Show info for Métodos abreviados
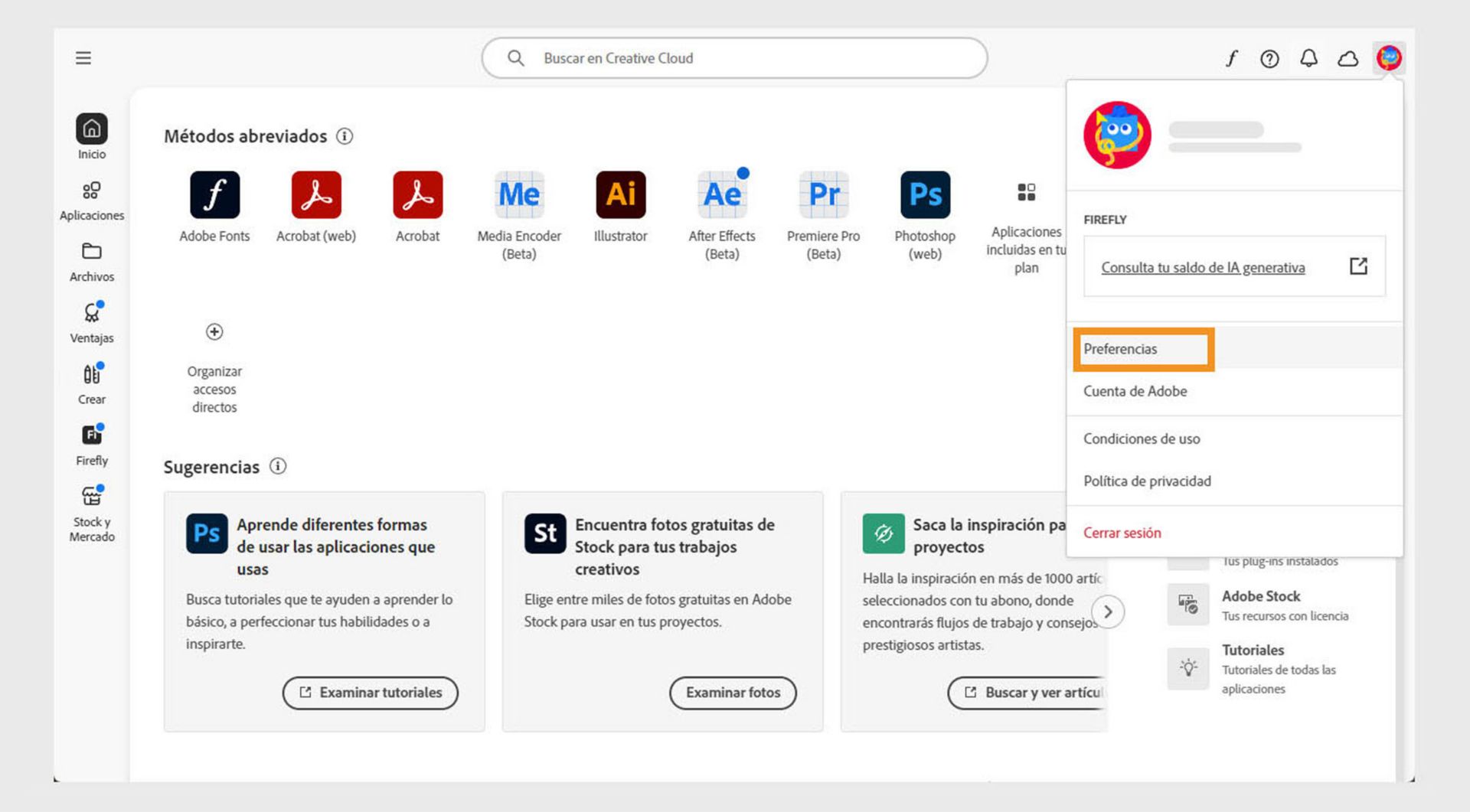1470x812 pixels. [x=345, y=136]
